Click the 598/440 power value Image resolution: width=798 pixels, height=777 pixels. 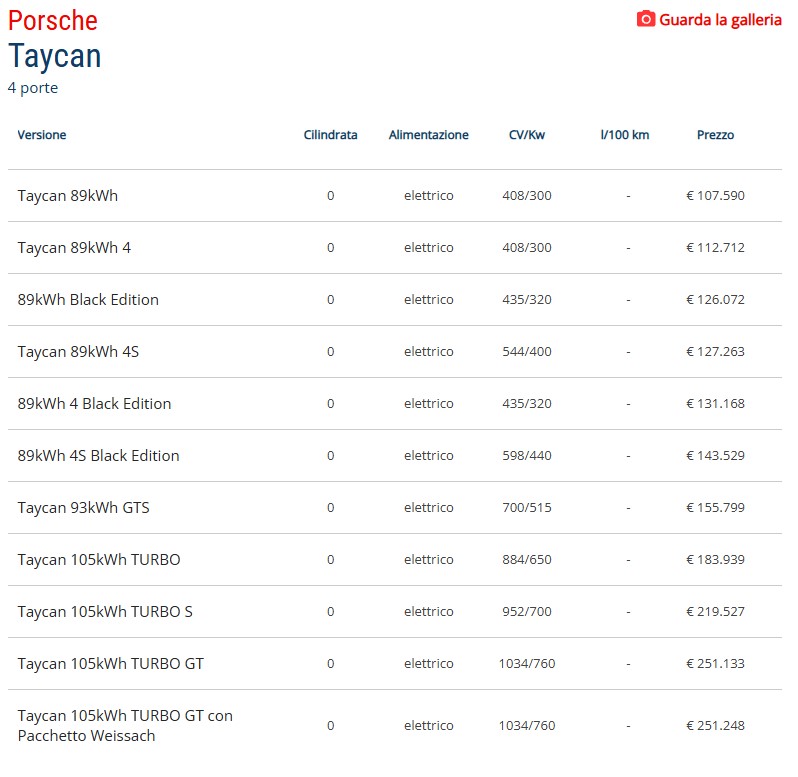[x=527, y=455]
